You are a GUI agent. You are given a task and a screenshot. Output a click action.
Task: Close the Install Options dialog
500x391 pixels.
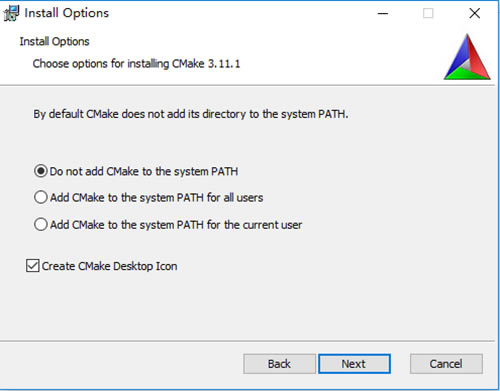[x=474, y=13]
